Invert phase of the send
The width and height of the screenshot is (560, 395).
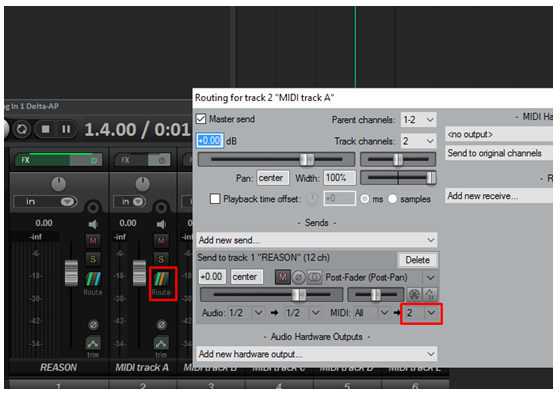tap(299, 278)
